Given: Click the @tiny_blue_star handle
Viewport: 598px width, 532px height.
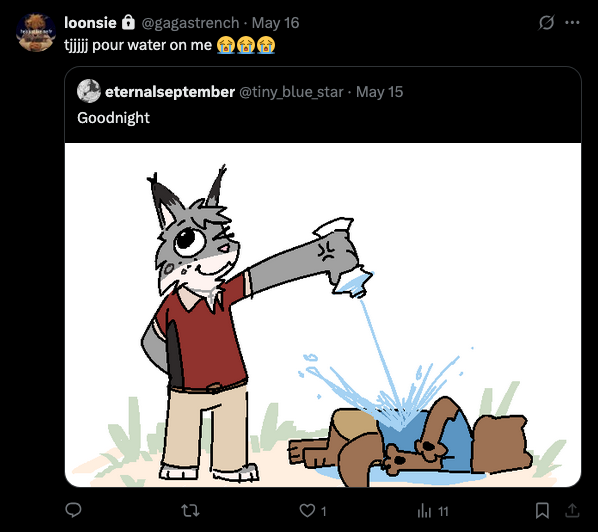Looking at the screenshot, I should (x=291, y=92).
